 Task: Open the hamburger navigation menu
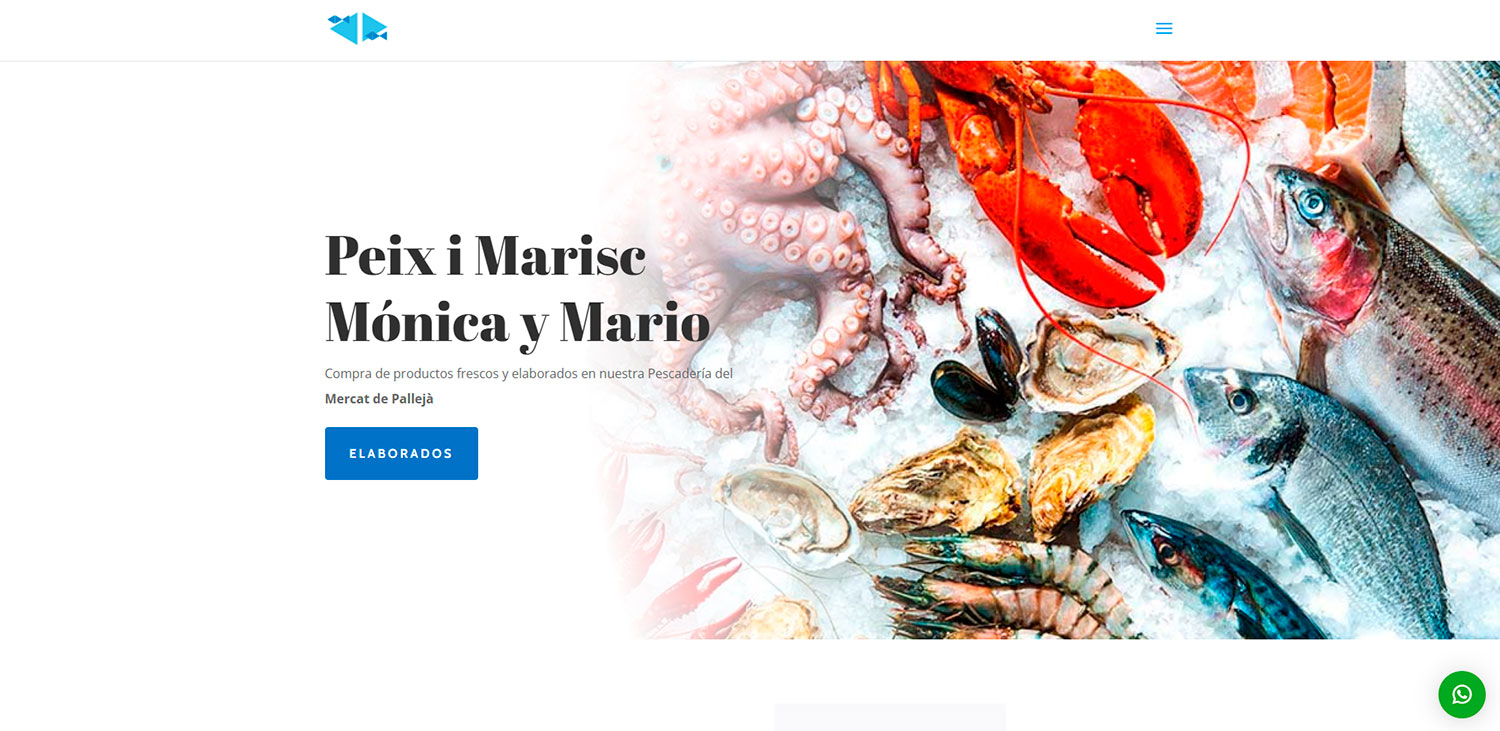[1163, 29]
